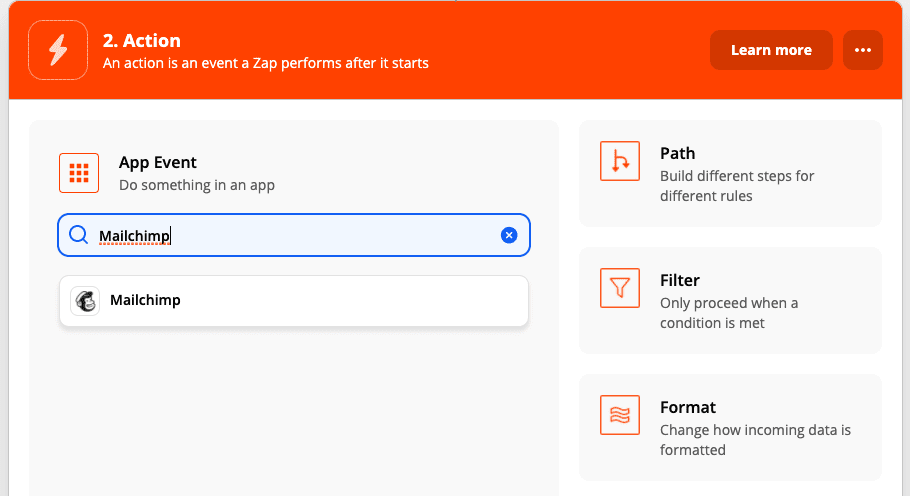Click "Change how incoming data is formatted" text
Screen dimensions: 910x496
pos(755,440)
